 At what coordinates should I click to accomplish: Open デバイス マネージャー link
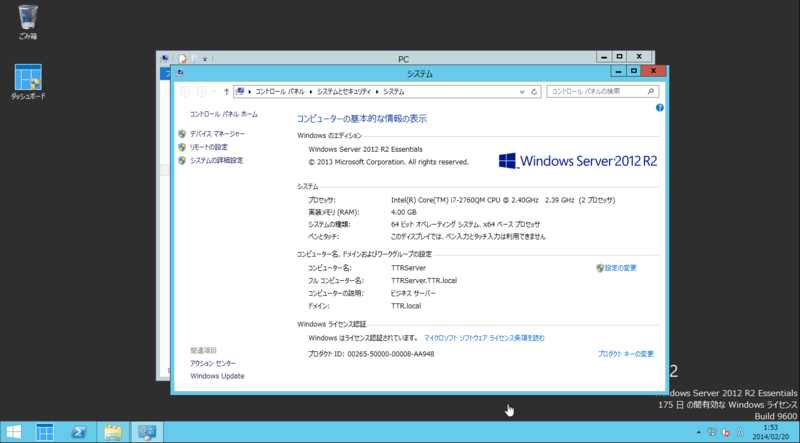[x=217, y=134]
